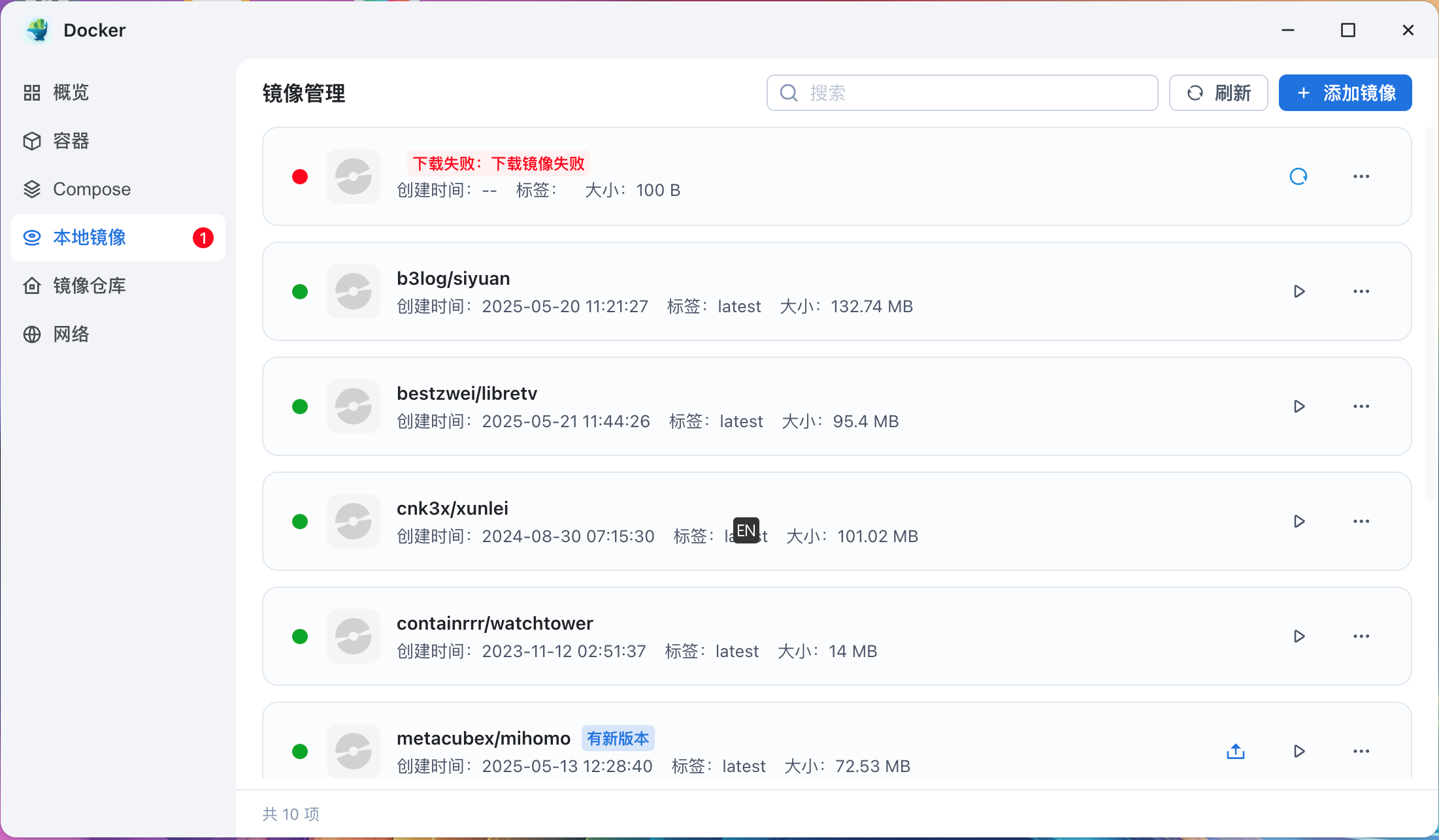Viewport: 1439px width, 840px height.
Task: Click the green status dot of cnk3x/xunlei
Action: click(x=300, y=521)
